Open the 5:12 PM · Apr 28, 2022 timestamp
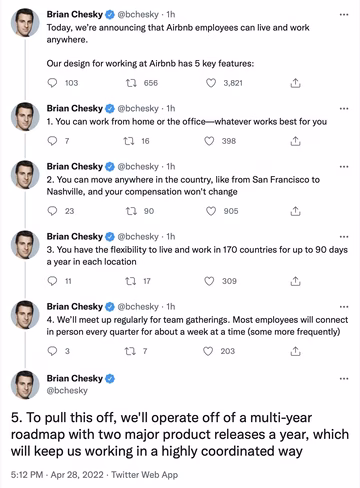The image size is (360, 488). coord(57,474)
